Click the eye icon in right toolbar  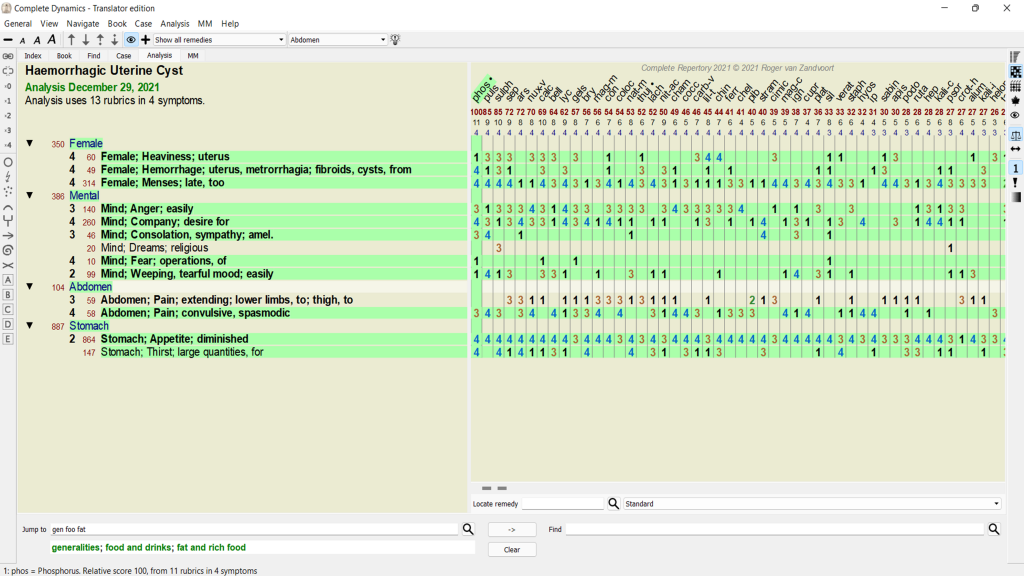tap(1016, 116)
